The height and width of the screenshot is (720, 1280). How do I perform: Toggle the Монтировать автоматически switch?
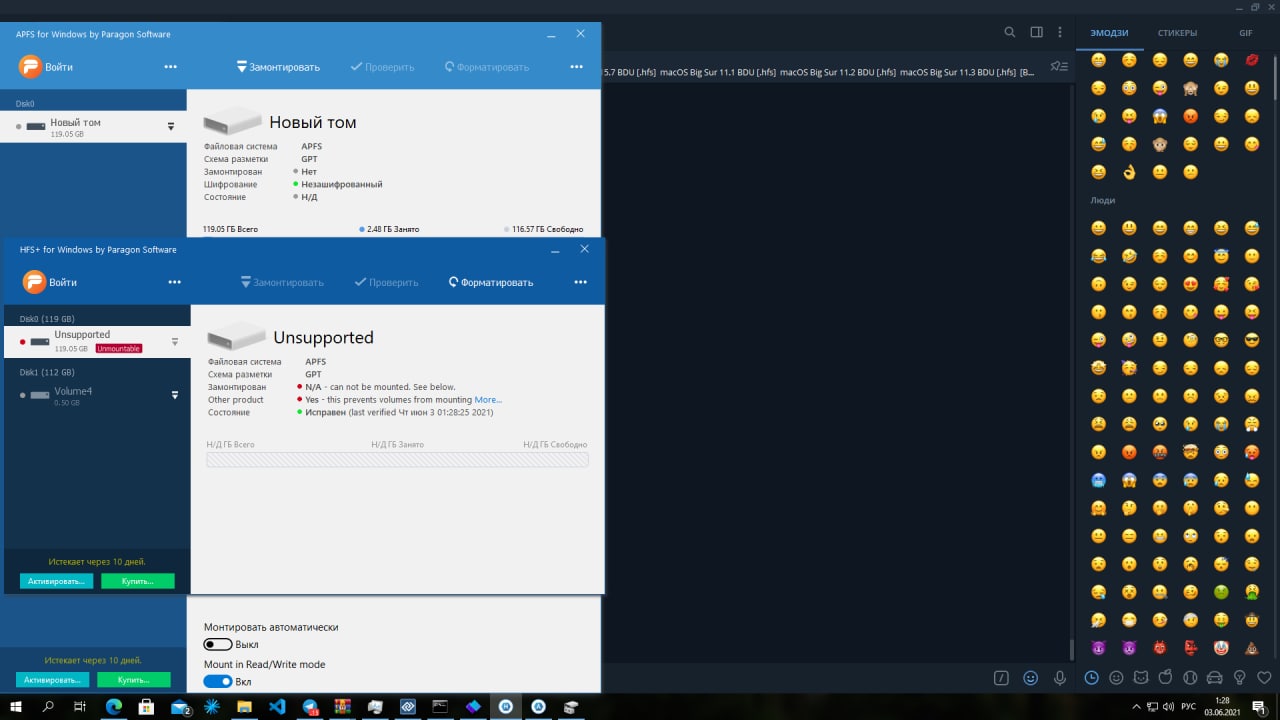[218, 645]
